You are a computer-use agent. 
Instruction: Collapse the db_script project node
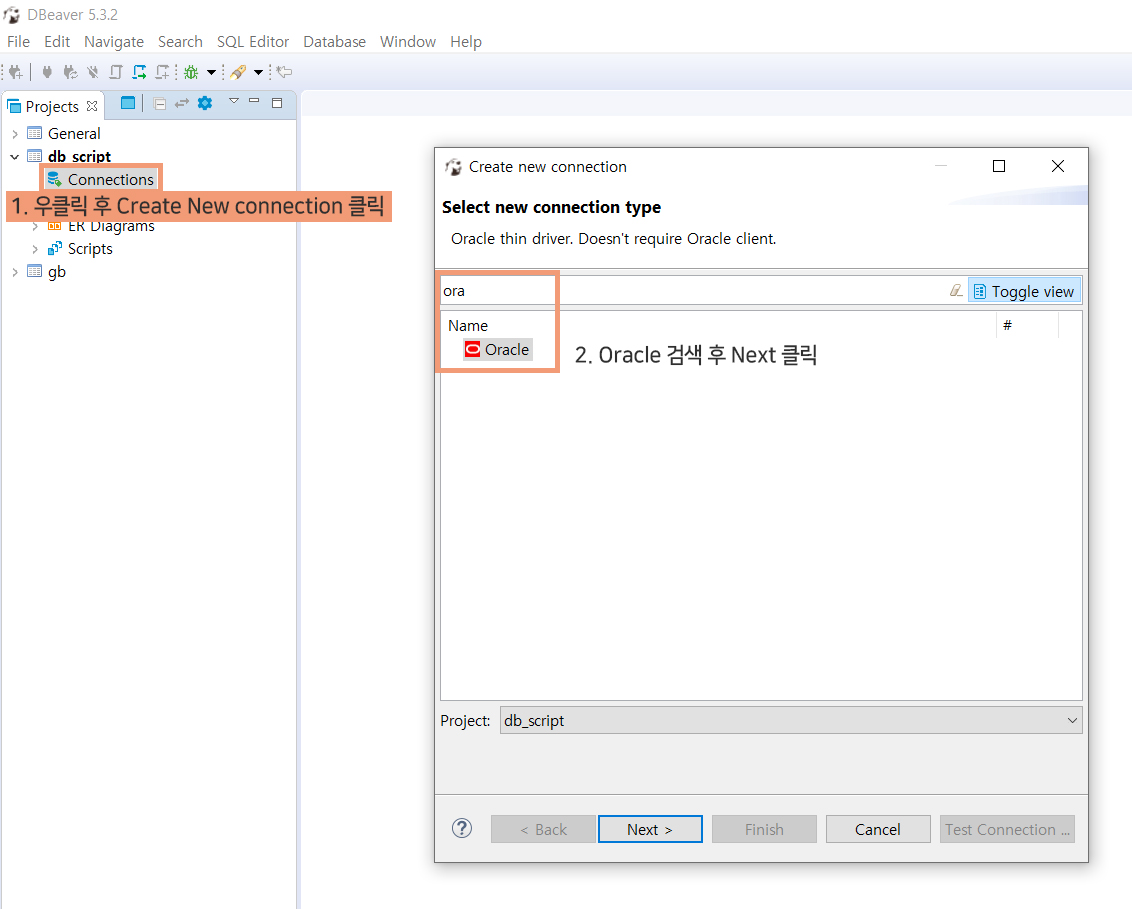(x=14, y=157)
